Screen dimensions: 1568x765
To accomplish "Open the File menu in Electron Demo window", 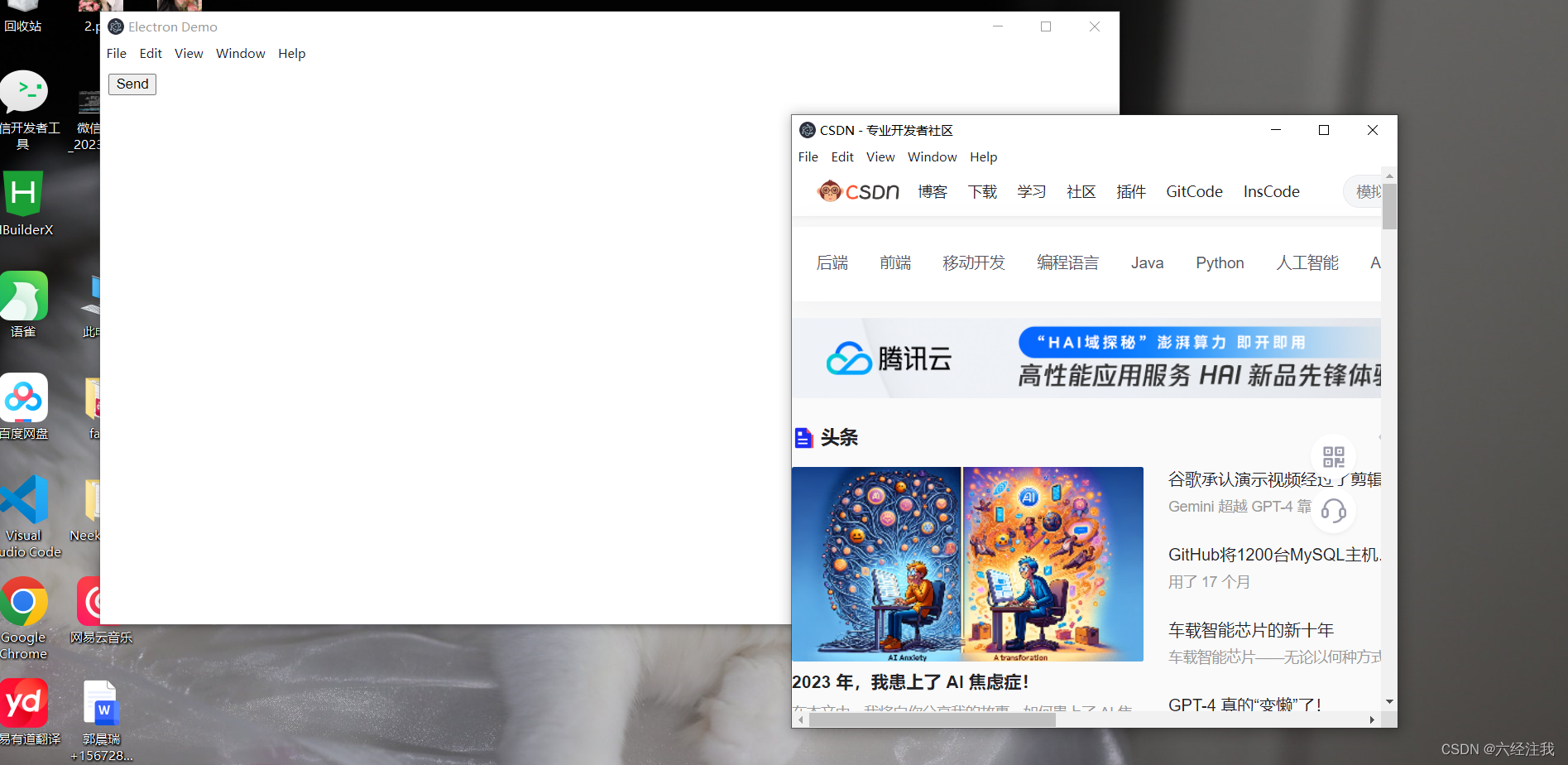I will (x=116, y=53).
